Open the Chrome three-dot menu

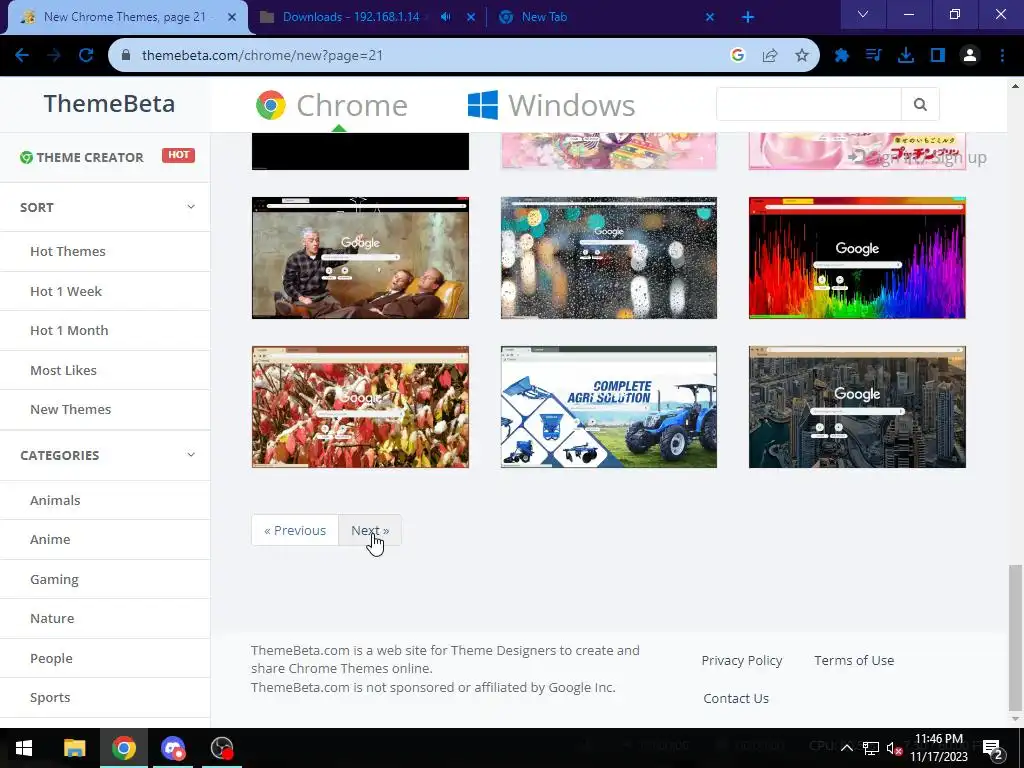[1002, 56]
